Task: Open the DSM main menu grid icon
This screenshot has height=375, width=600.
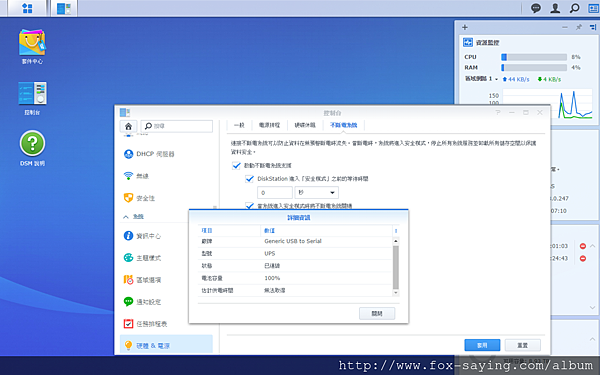Action: click(x=27, y=8)
